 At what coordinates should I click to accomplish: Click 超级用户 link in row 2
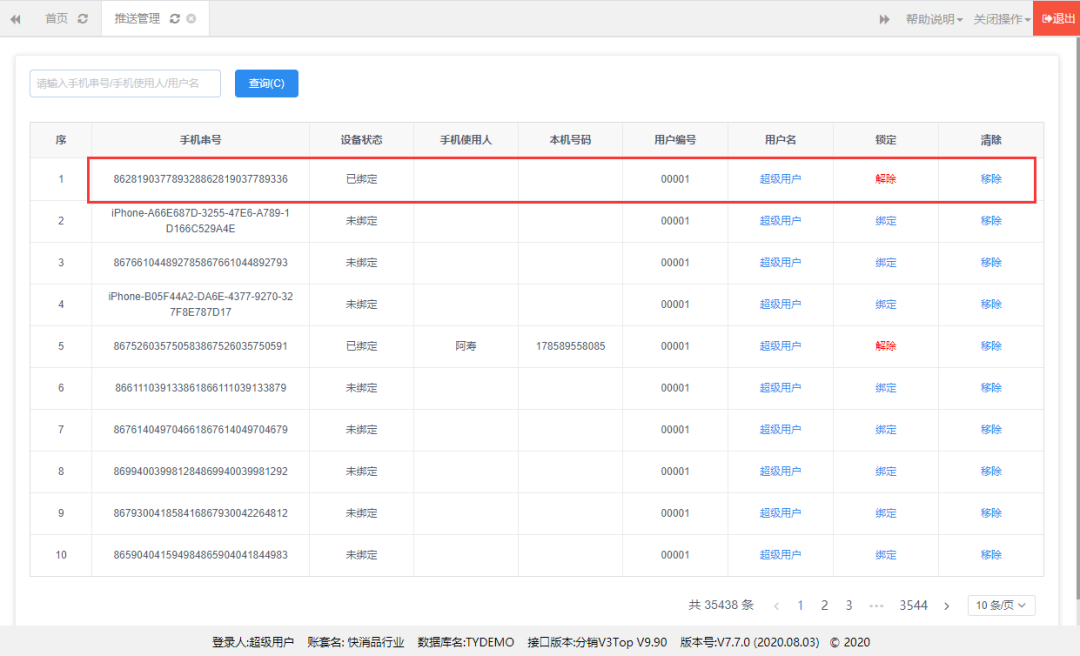(x=780, y=221)
